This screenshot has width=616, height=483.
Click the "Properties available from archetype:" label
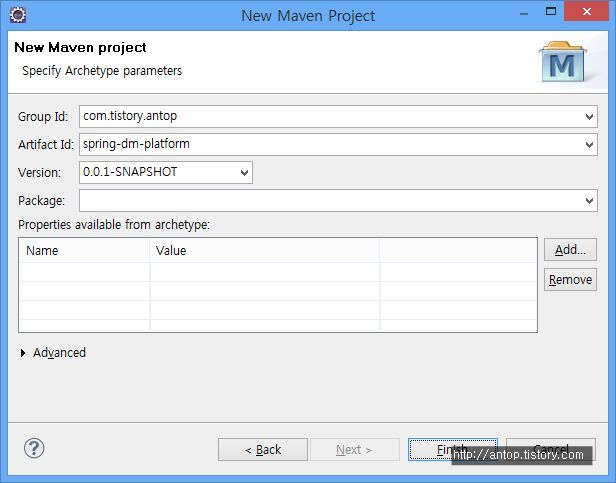click(114, 225)
